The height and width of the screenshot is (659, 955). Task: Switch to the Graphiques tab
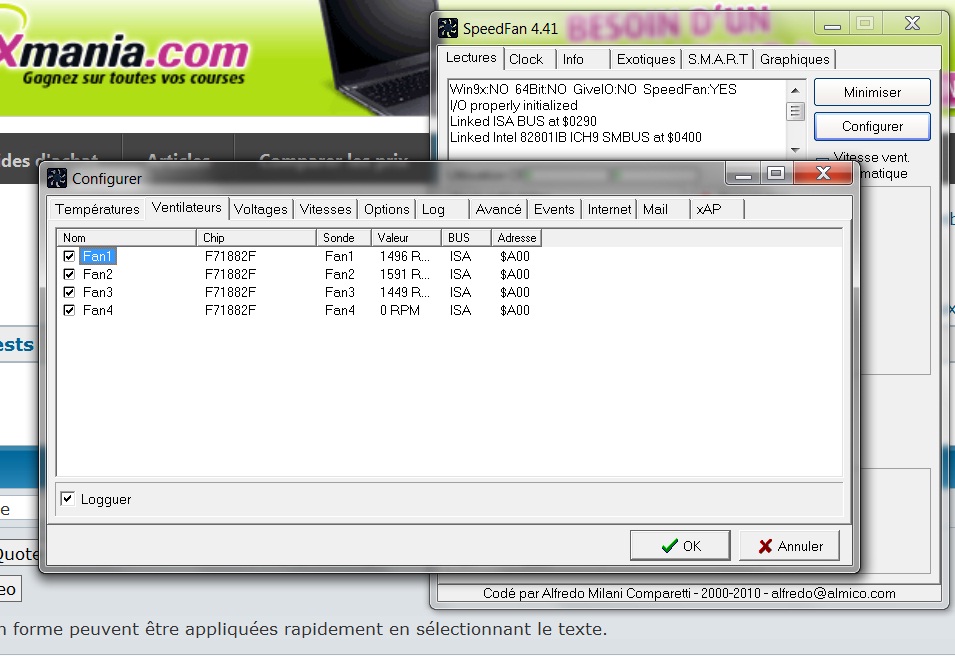794,59
